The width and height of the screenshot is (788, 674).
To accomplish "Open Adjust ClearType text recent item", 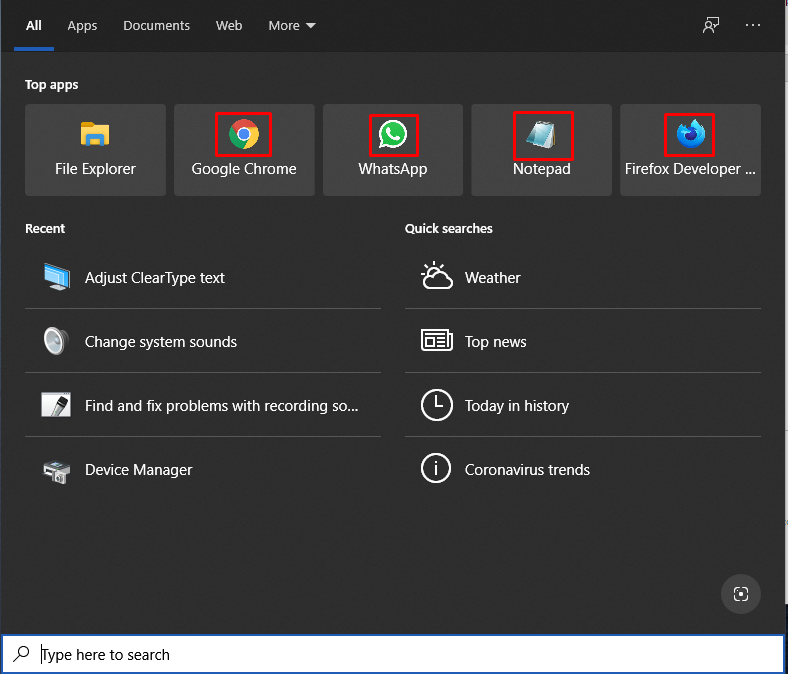I will [x=203, y=277].
